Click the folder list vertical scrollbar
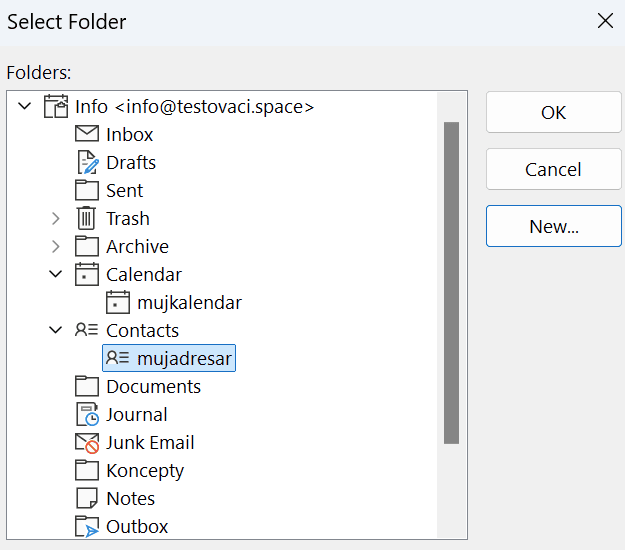 click(x=452, y=283)
